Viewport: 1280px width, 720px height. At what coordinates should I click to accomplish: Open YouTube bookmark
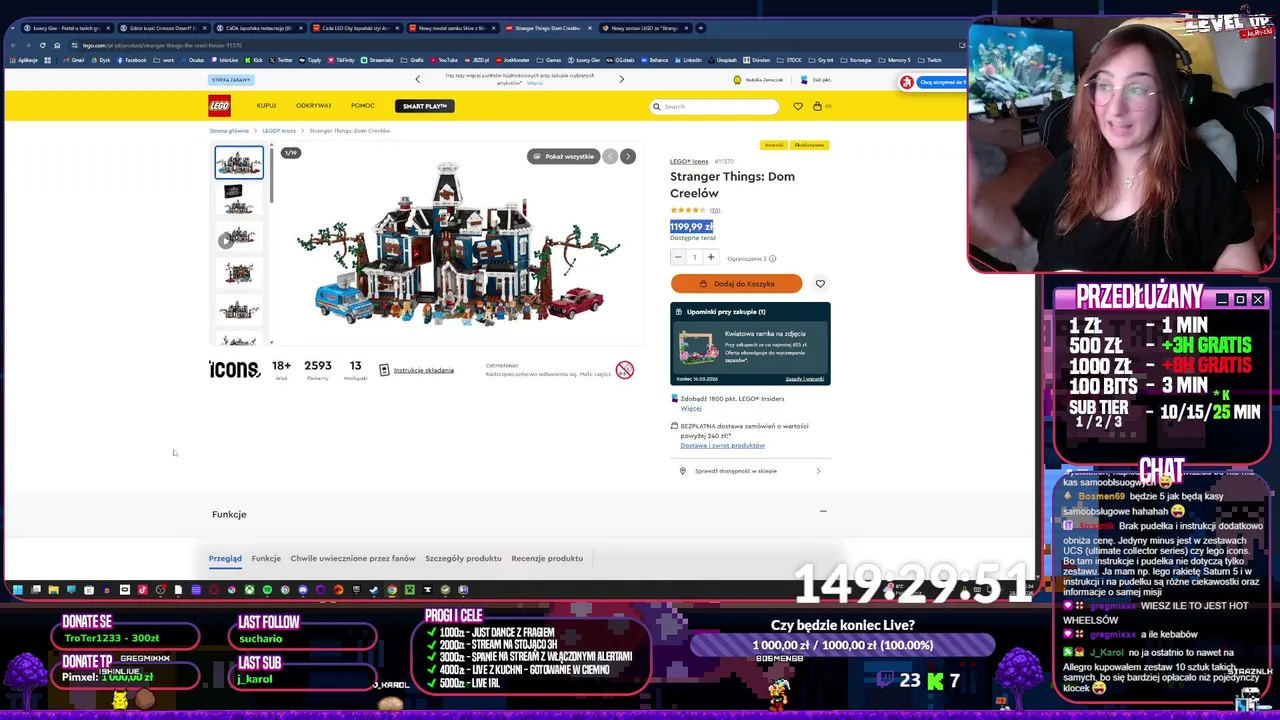pyautogui.click(x=444, y=60)
